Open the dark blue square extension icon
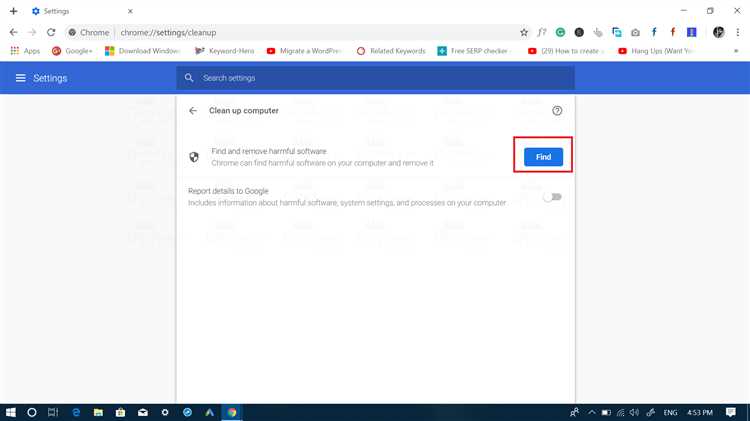The width and height of the screenshot is (750, 421). pyautogui.click(x=691, y=32)
